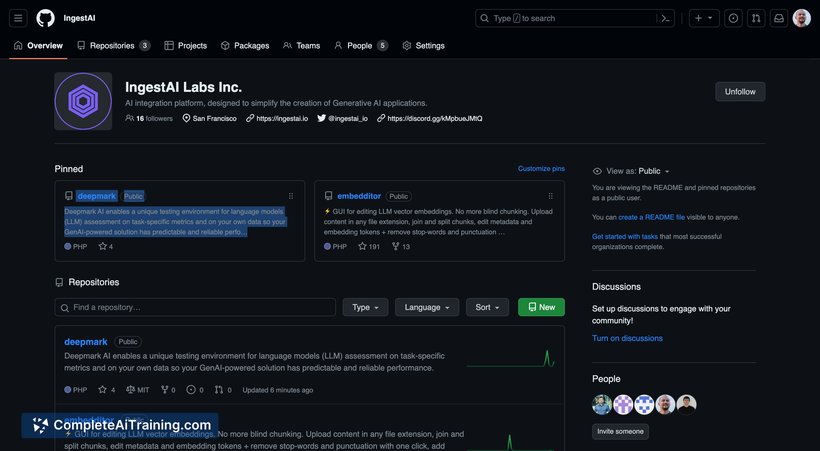Viewport: 820px width, 451px height.
Task: Go to IngestAI organization name
Action: coord(79,18)
